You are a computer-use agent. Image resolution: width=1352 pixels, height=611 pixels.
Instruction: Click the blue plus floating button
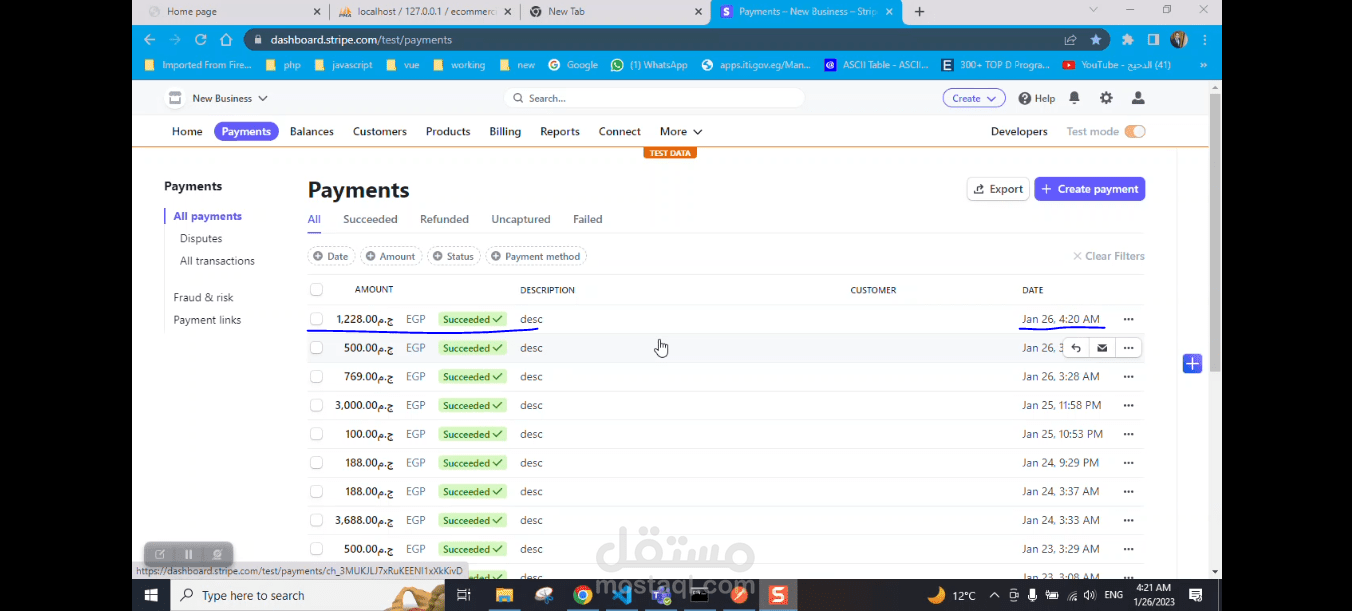point(1192,363)
